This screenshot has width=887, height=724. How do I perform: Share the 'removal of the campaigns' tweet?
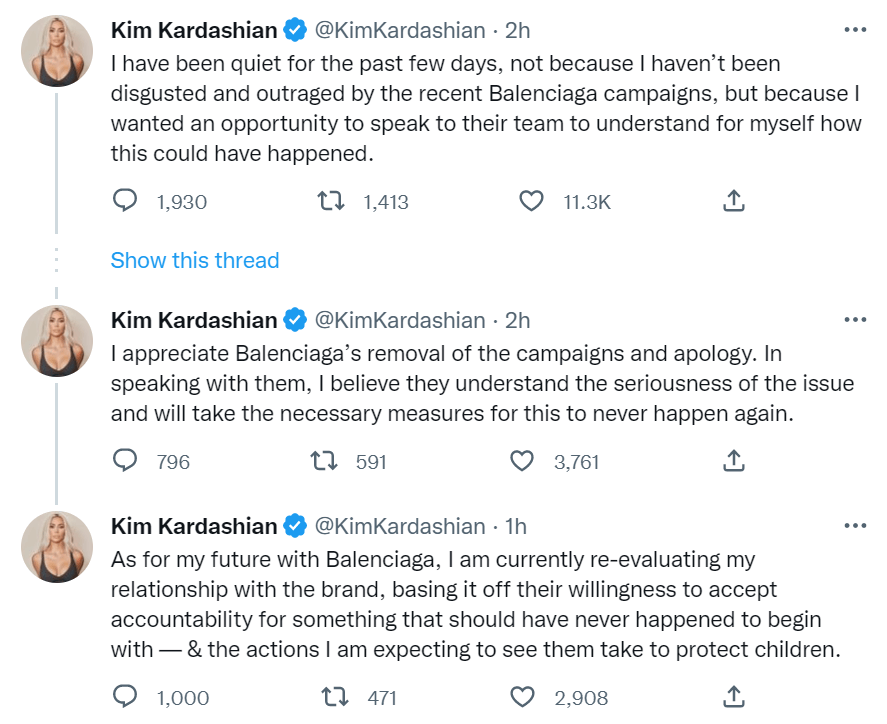734,460
